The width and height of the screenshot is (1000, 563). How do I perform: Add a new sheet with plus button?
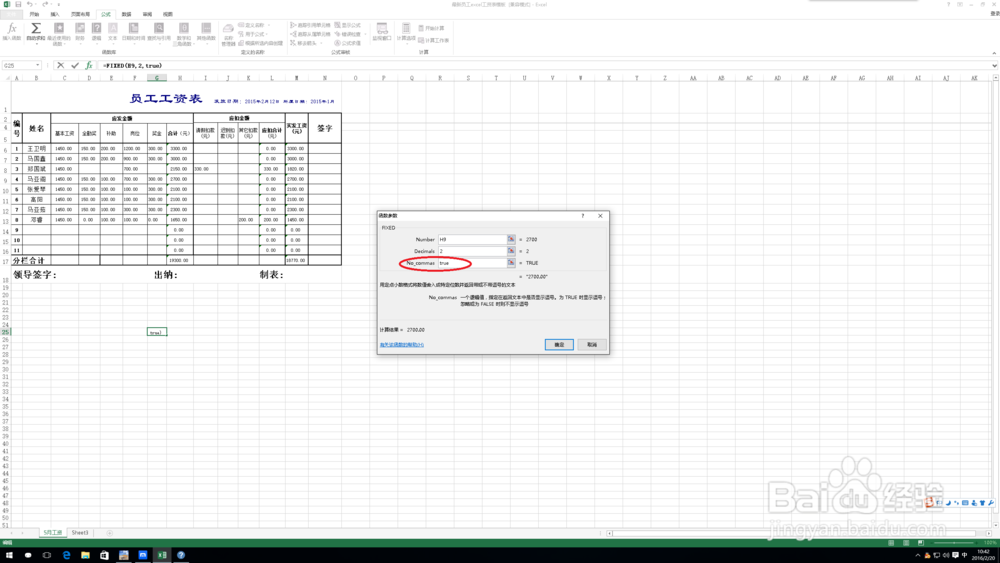click(x=109, y=532)
